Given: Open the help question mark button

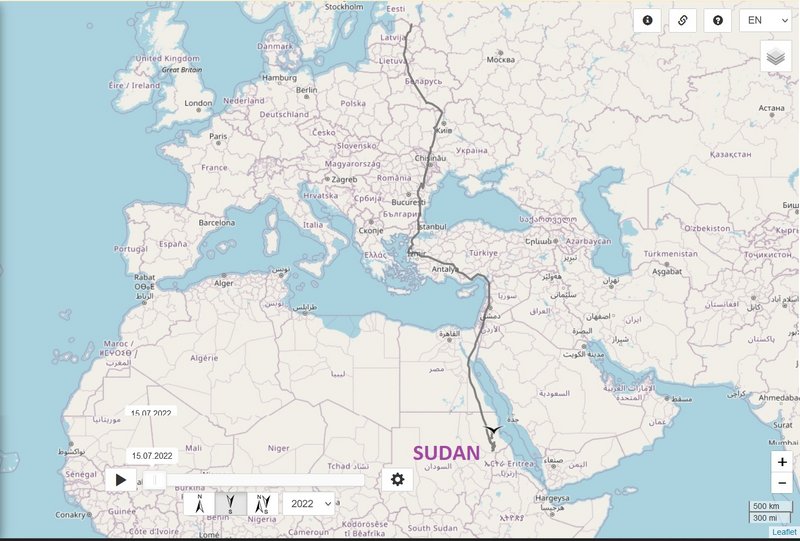Looking at the screenshot, I should 718,20.
